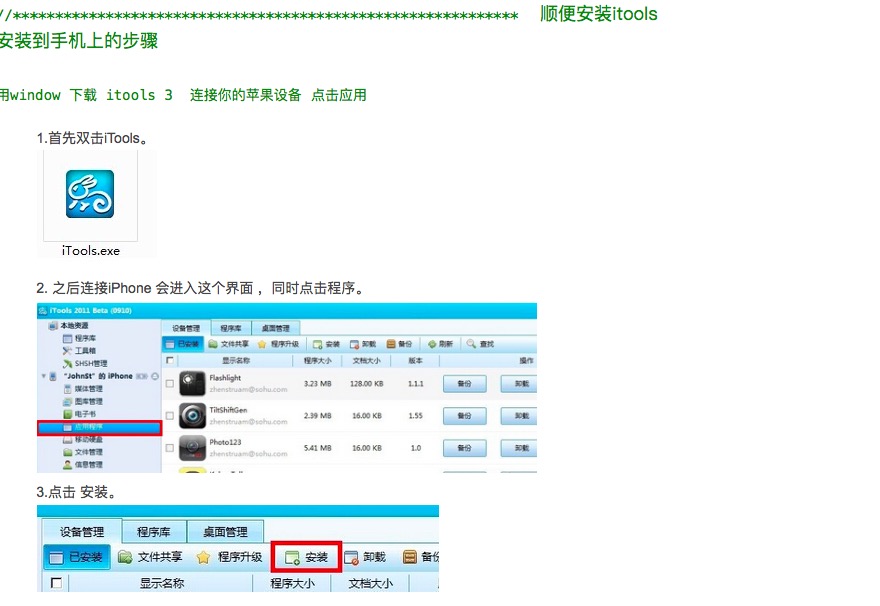Viewport: 880px width, 606px height.
Task: Tick the TiltShiftGen row checkbox
Action: (x=169, y=416)
